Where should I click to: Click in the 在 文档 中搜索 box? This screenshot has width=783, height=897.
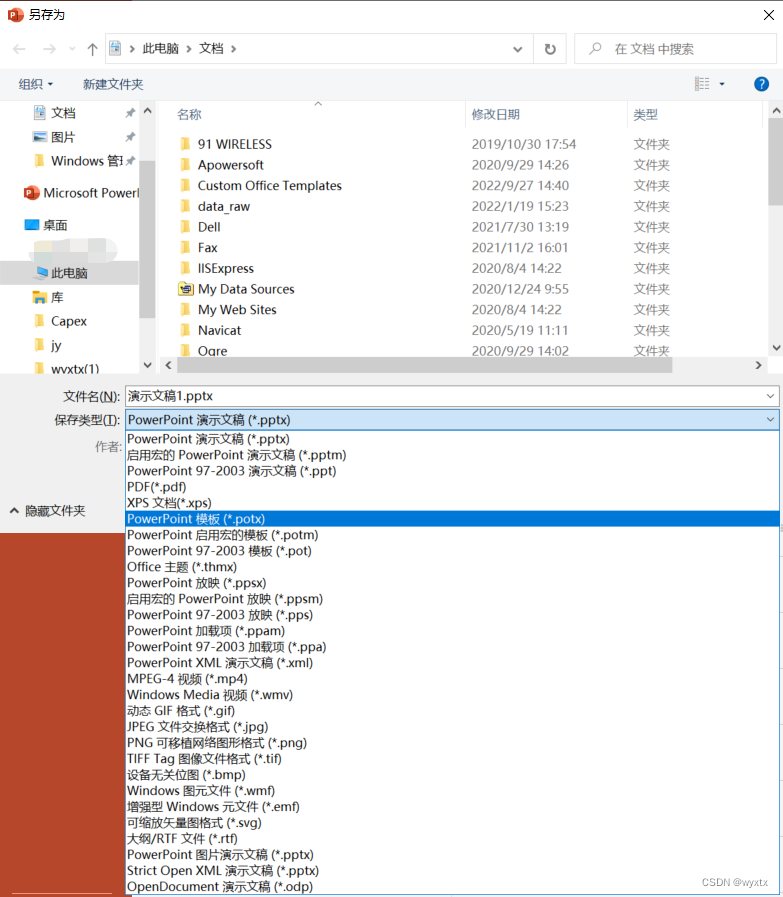point(675,49)
